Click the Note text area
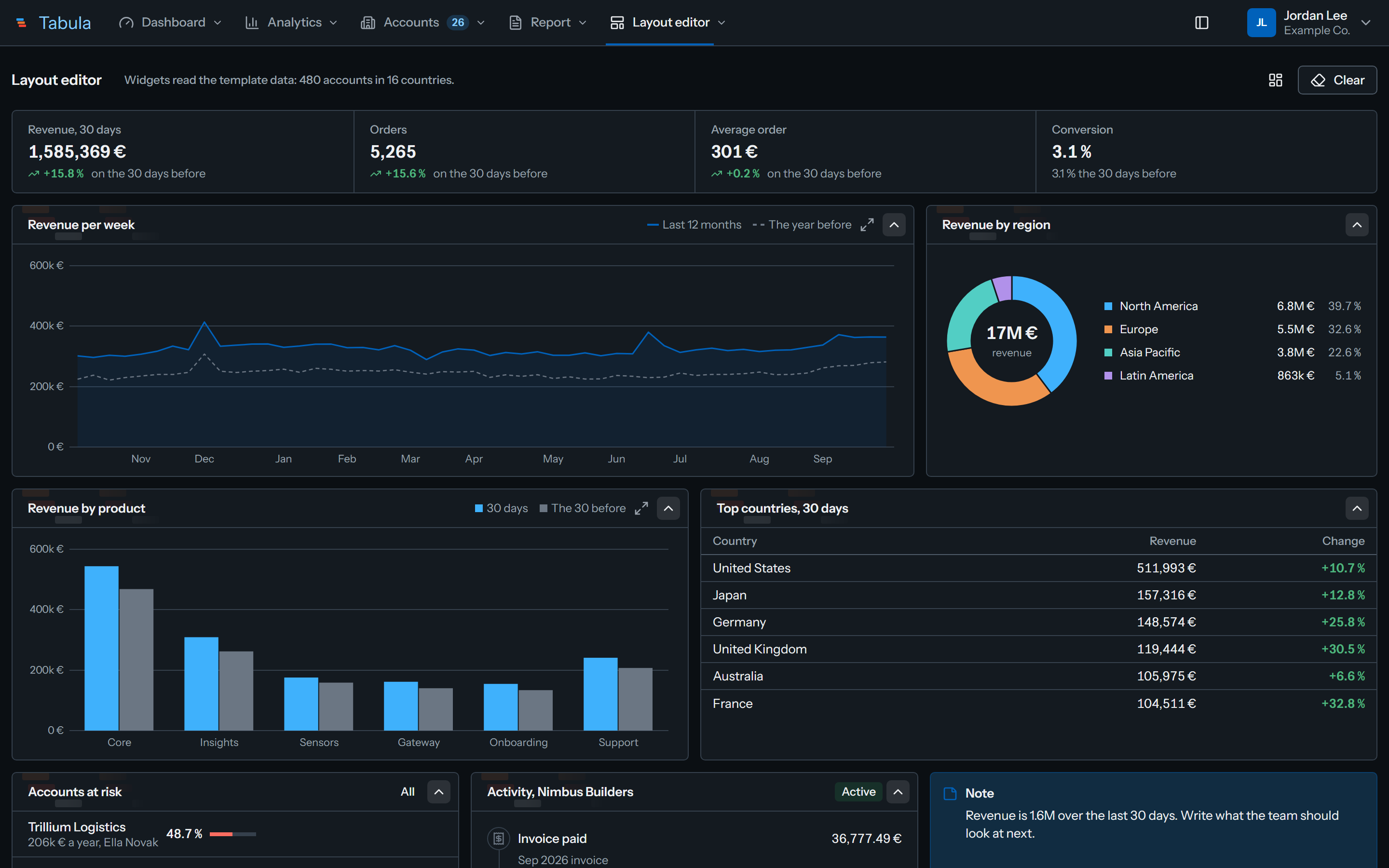The image size is (1389, 868). [1152, 825]
